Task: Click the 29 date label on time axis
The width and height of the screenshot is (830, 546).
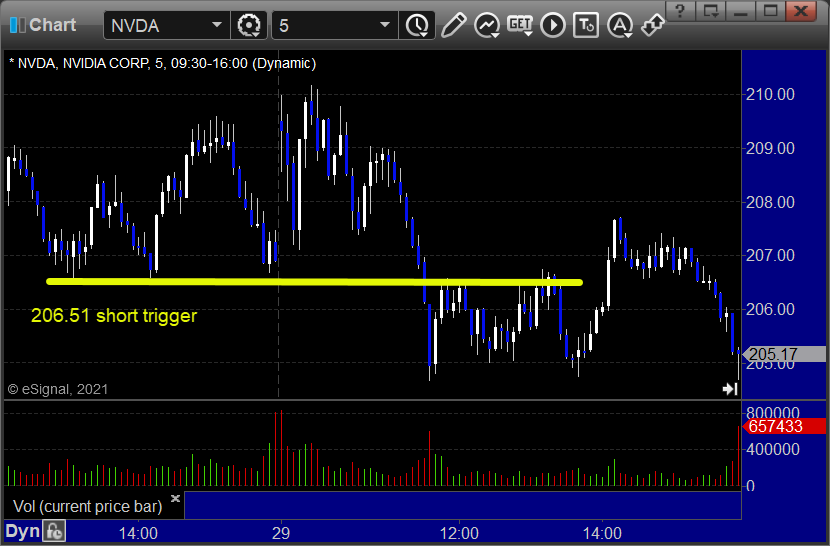Action: tap(281, 533)
